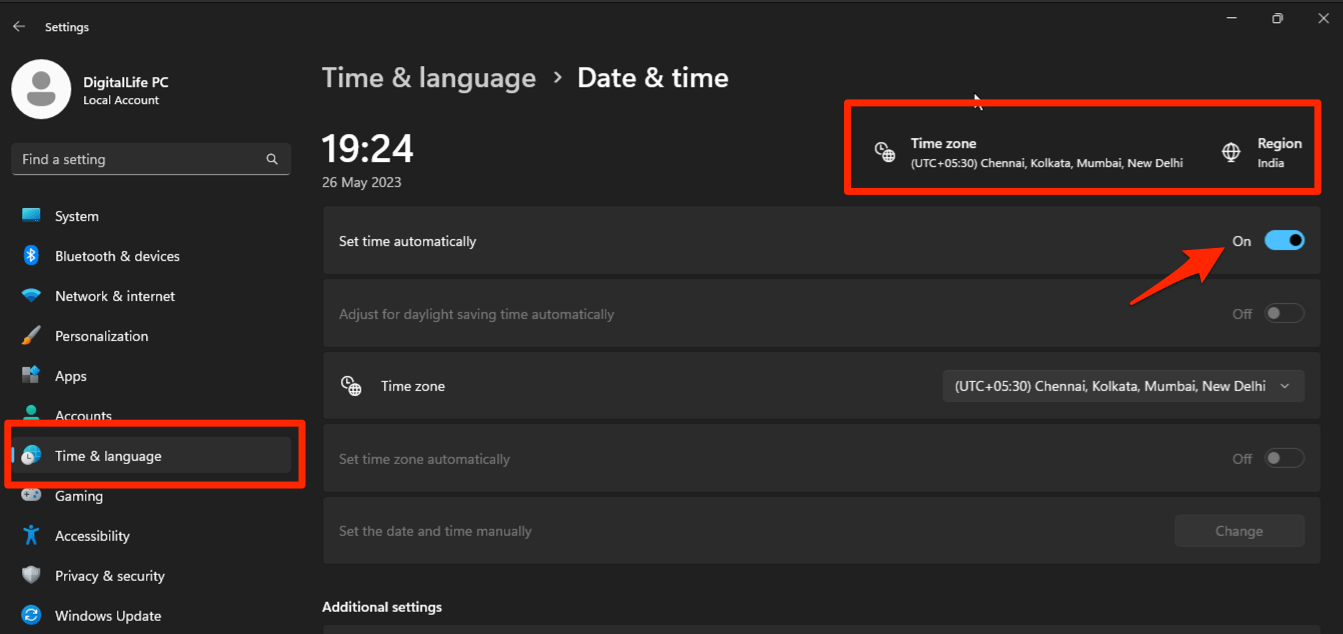Click the Network & internet Wi-Fi icon

point(29,296)
